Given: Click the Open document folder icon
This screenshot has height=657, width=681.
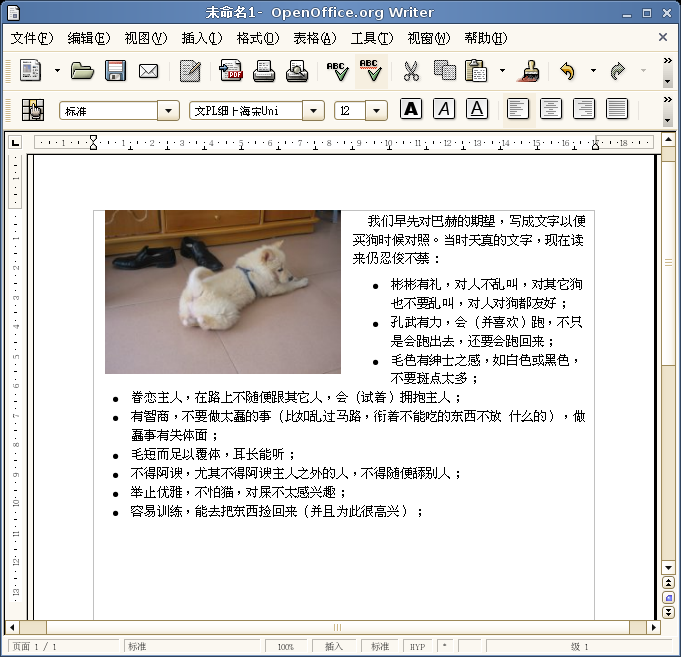Looking at the screenshot, I should [82, 71].
